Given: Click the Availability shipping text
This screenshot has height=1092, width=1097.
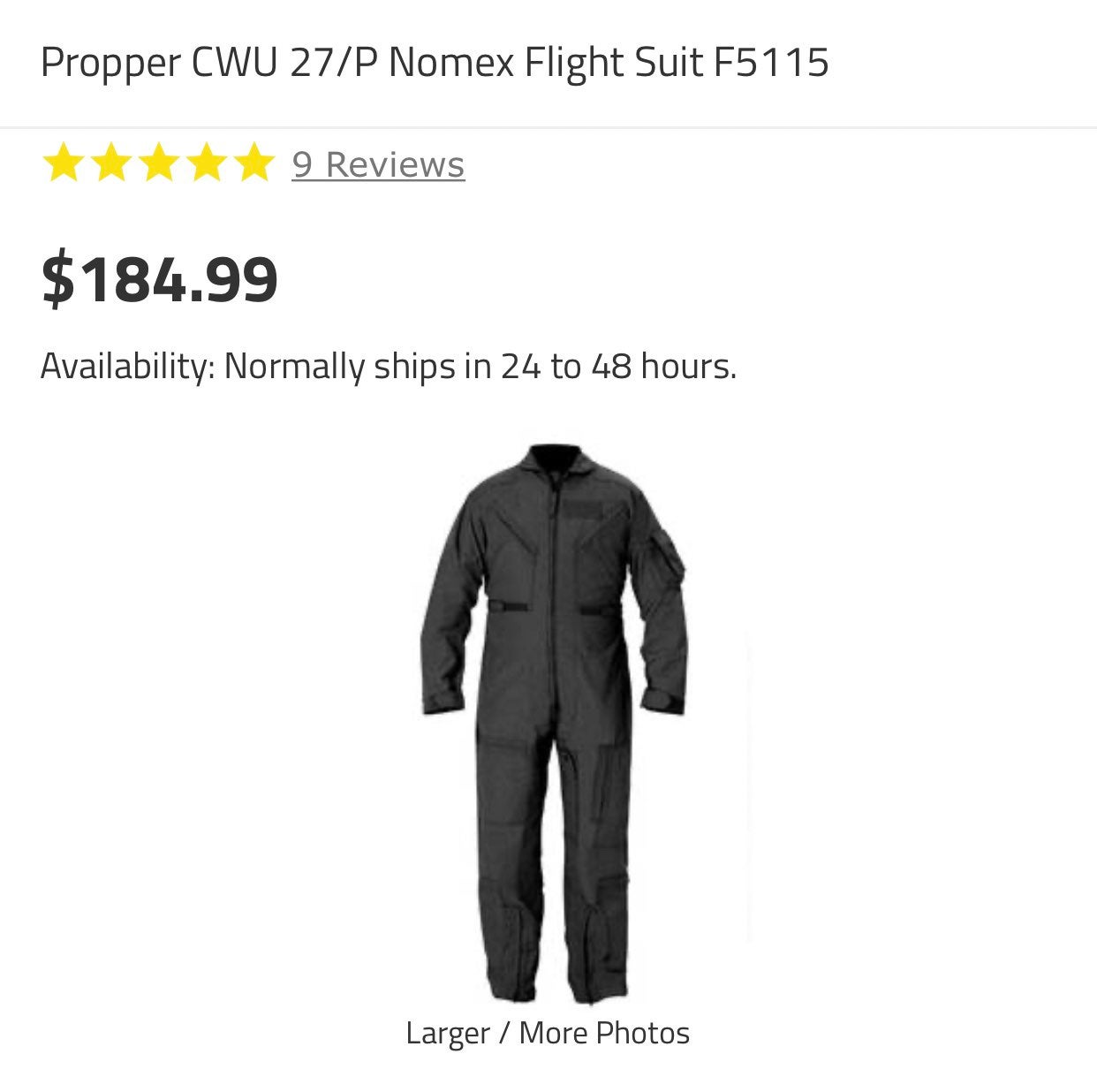Looking at the screenshot, I should pyautogui.click(x=389, y=366).
